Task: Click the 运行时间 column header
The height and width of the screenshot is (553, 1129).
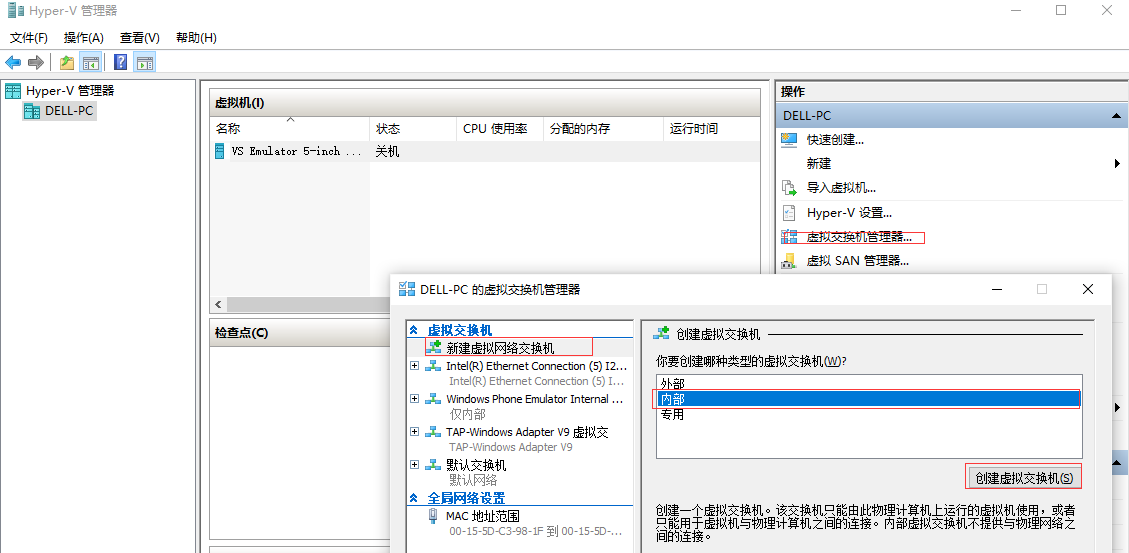Action: (711, 129)
